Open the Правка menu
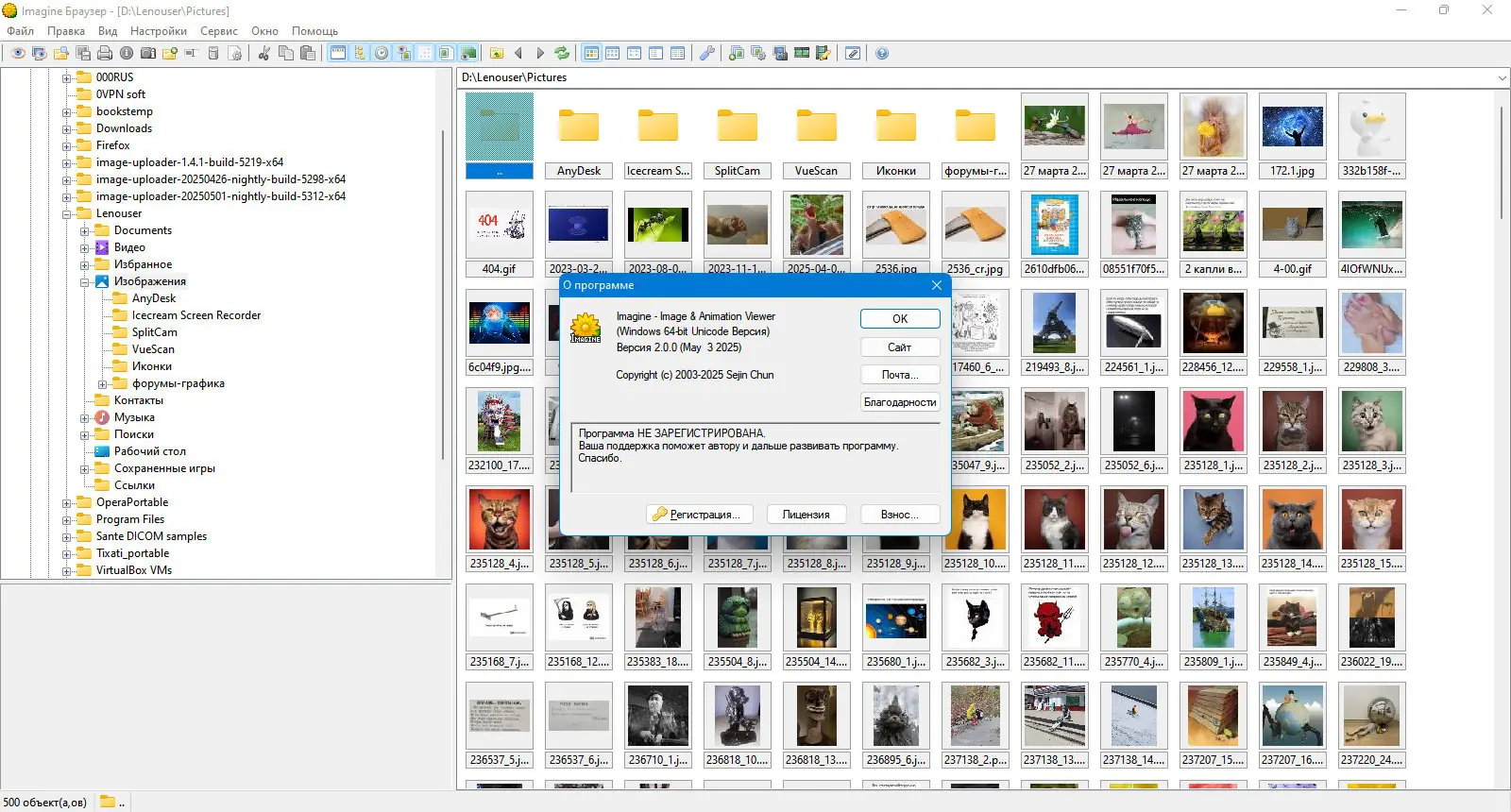The width and height of the screenshot is (1511, 812). click(x=66, y=31)
